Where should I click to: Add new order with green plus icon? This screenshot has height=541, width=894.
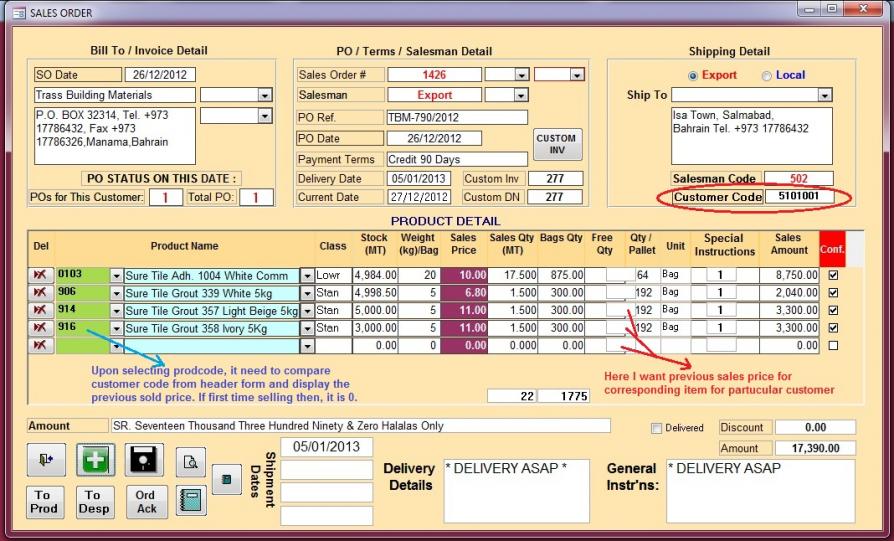(95, 459)
